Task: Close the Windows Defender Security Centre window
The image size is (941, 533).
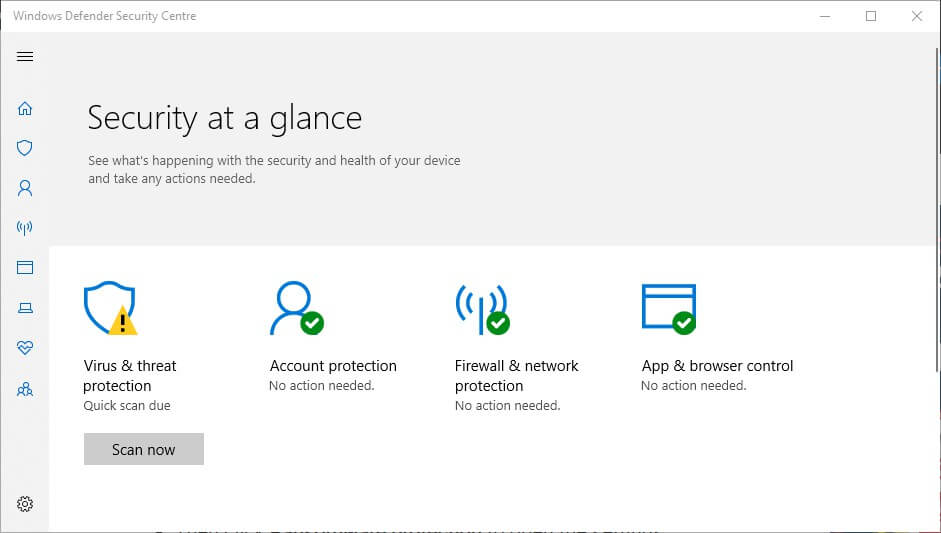Action: tap(916, 16)
